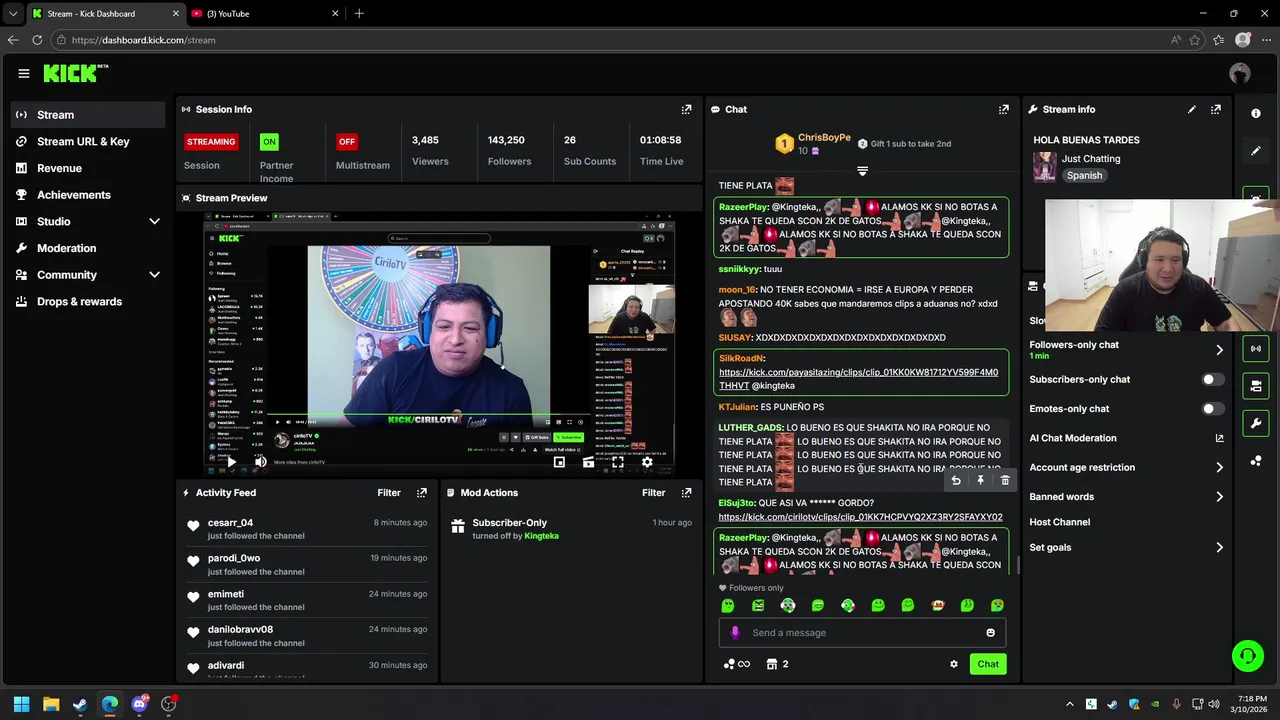
Task: Open chat settings gear next to the Chat button
Action: tap(953, 664)
